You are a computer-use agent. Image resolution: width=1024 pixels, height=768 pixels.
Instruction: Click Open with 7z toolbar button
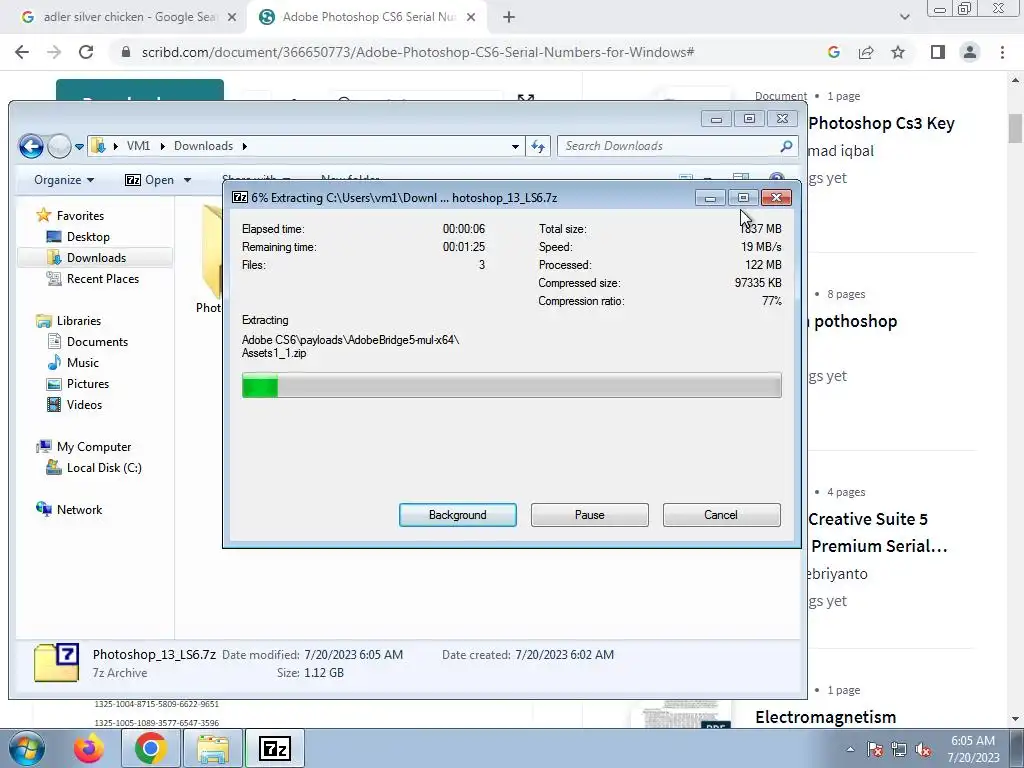click(150, 180)
